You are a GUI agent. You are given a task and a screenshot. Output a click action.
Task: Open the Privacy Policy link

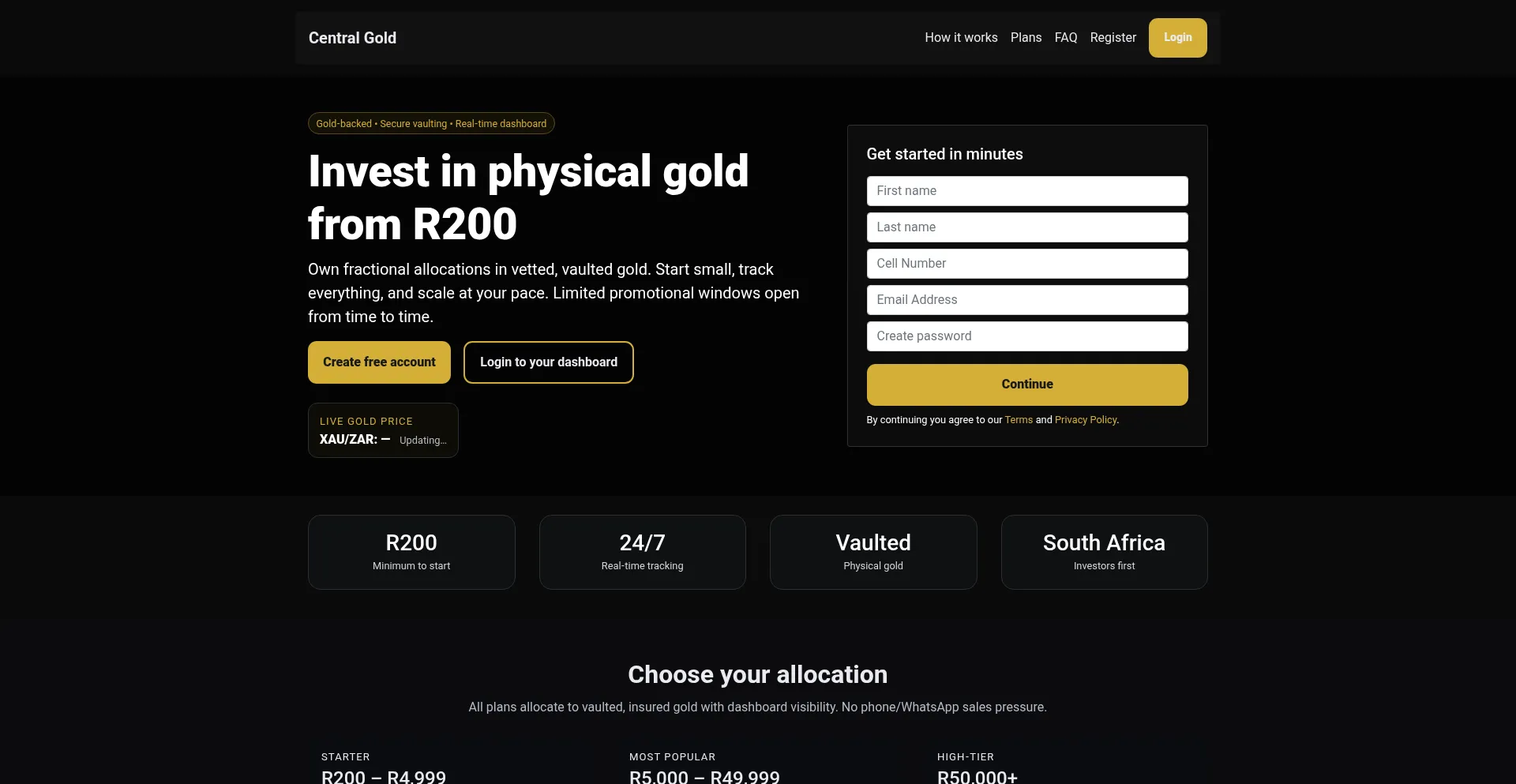(1086, 420)
